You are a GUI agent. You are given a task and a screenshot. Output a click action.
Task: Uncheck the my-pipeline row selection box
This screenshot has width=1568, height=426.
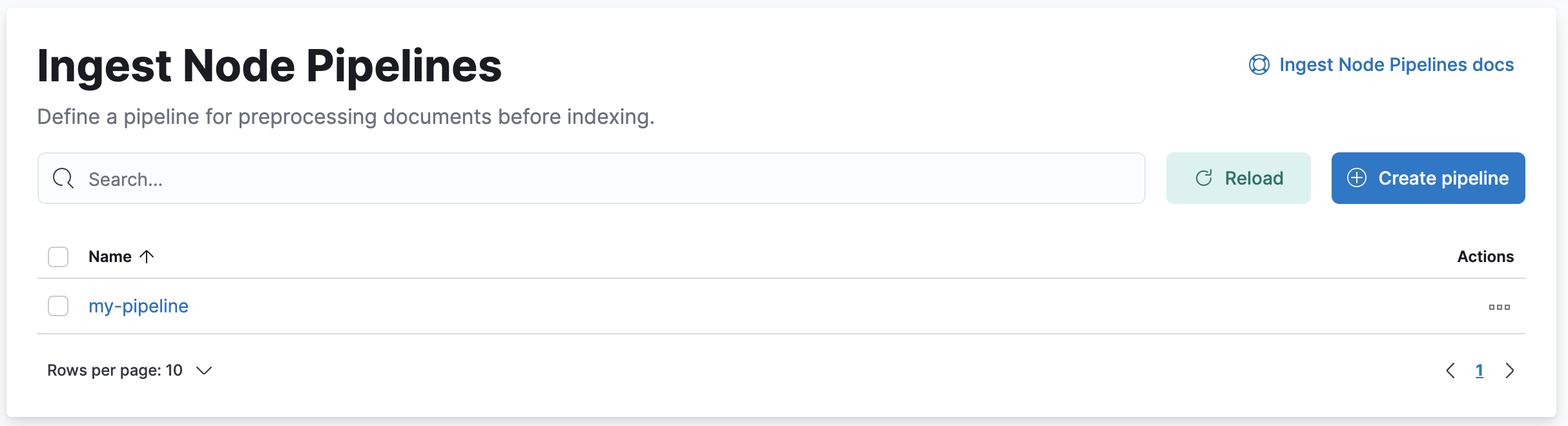point(57,306)
